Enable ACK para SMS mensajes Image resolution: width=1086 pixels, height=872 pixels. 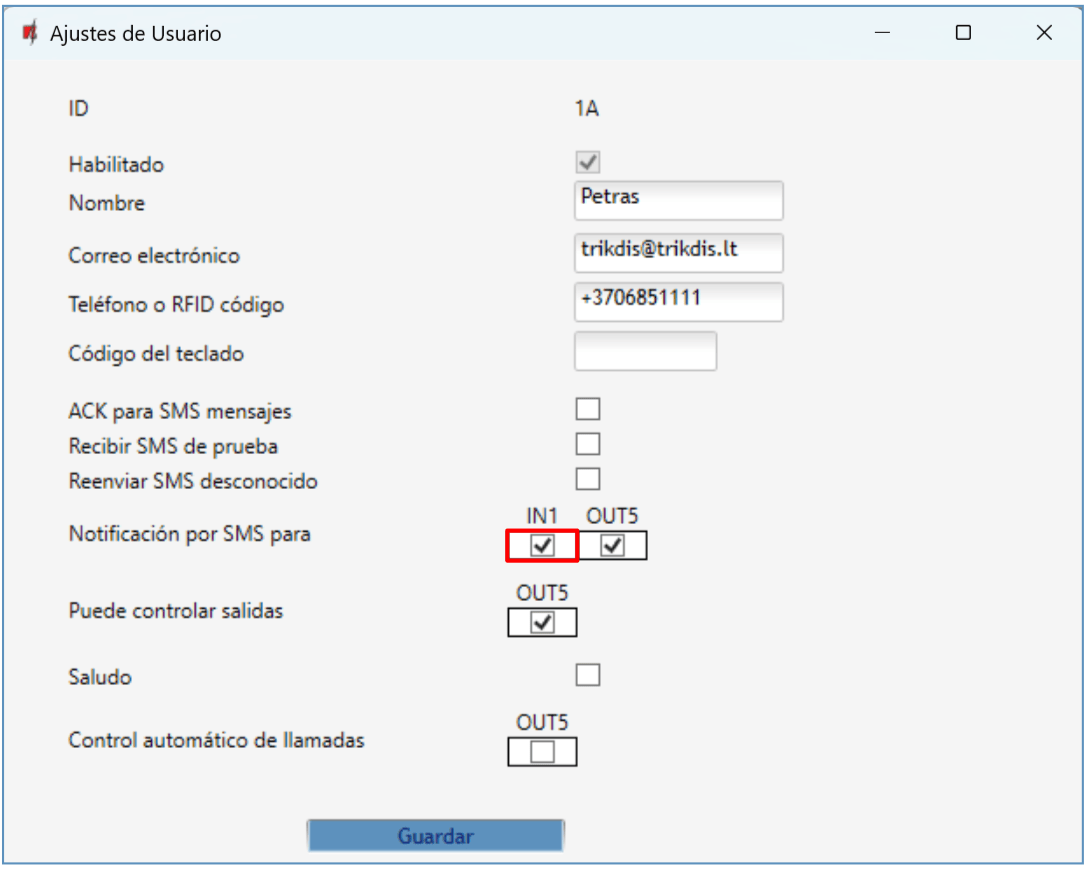click(588, 409)
